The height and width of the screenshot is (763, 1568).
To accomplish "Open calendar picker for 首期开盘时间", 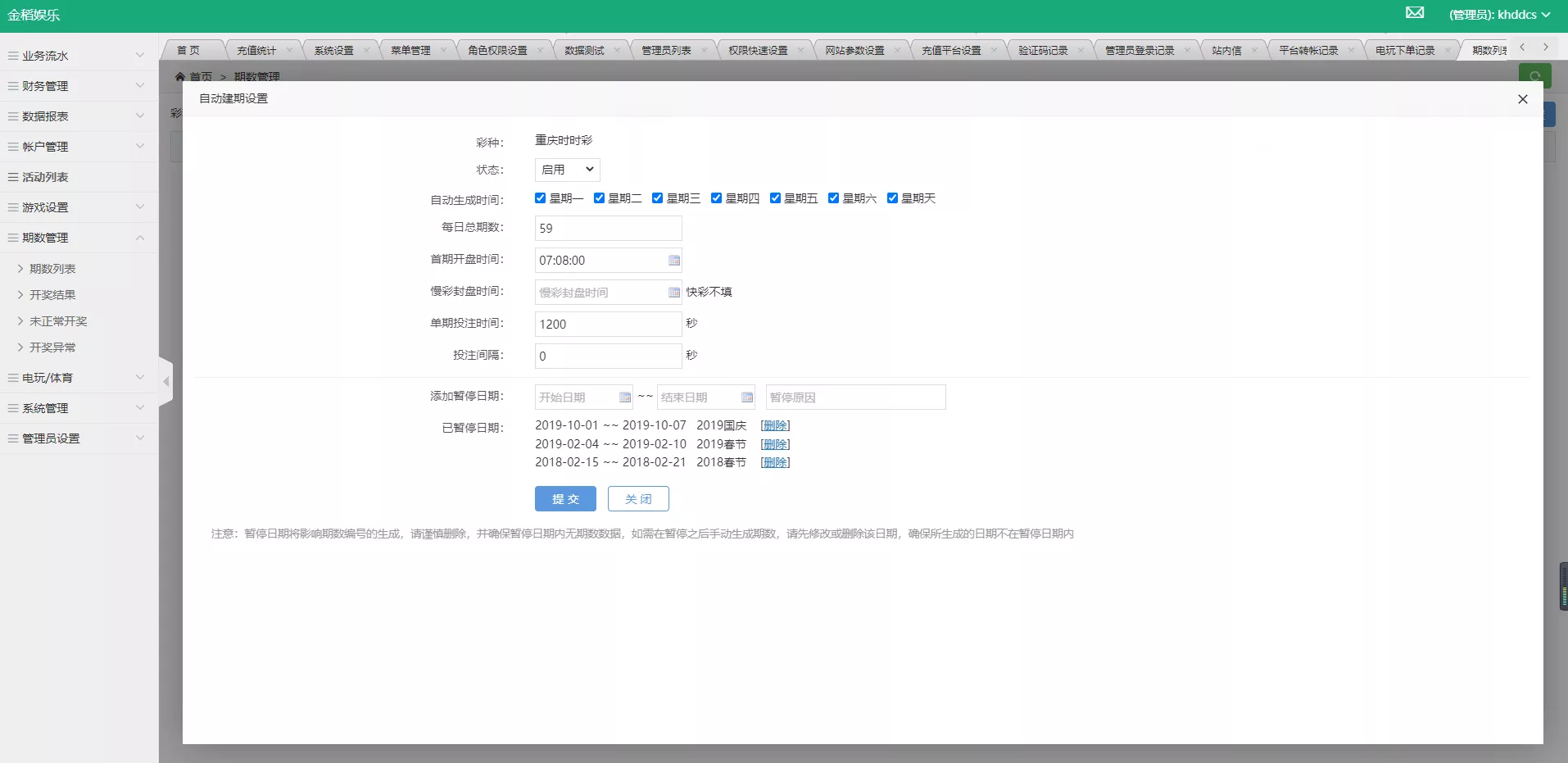I will click(x=673, y=260).
